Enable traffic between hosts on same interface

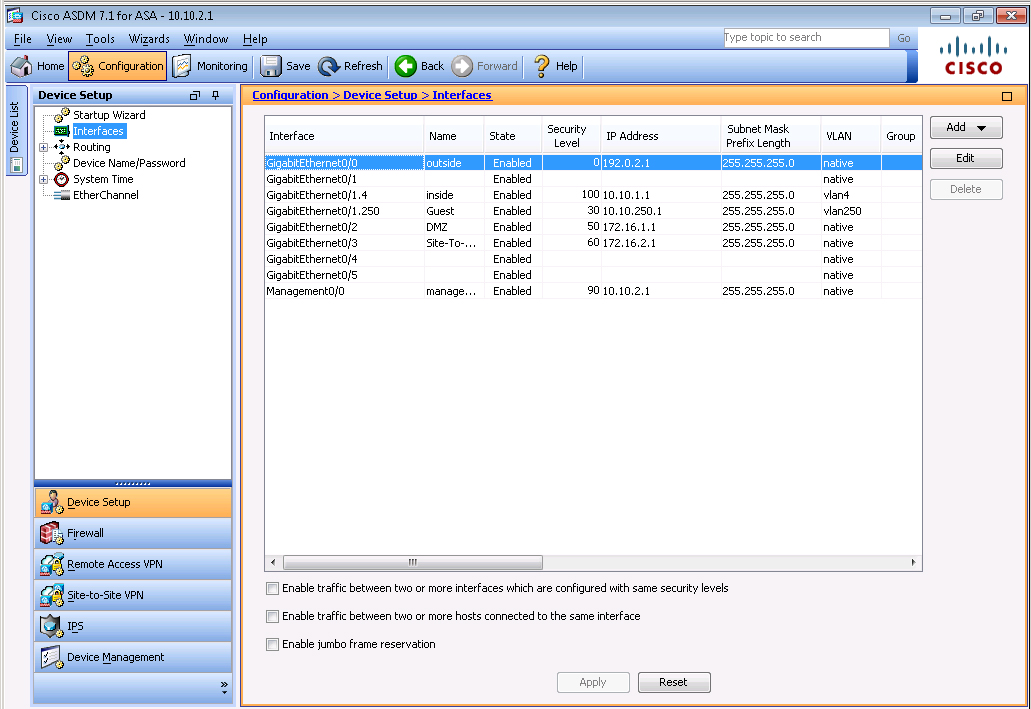[x=272, y=617]
